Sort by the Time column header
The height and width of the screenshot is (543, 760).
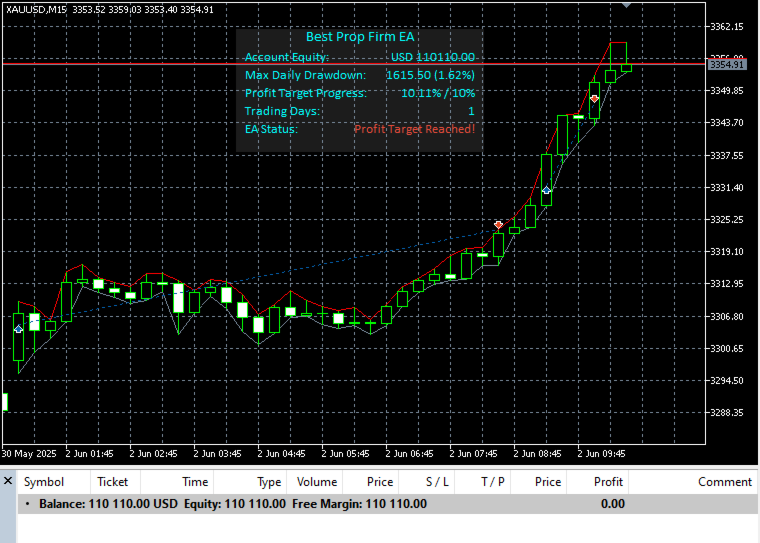pyautogui.click(x=195, y=482)
